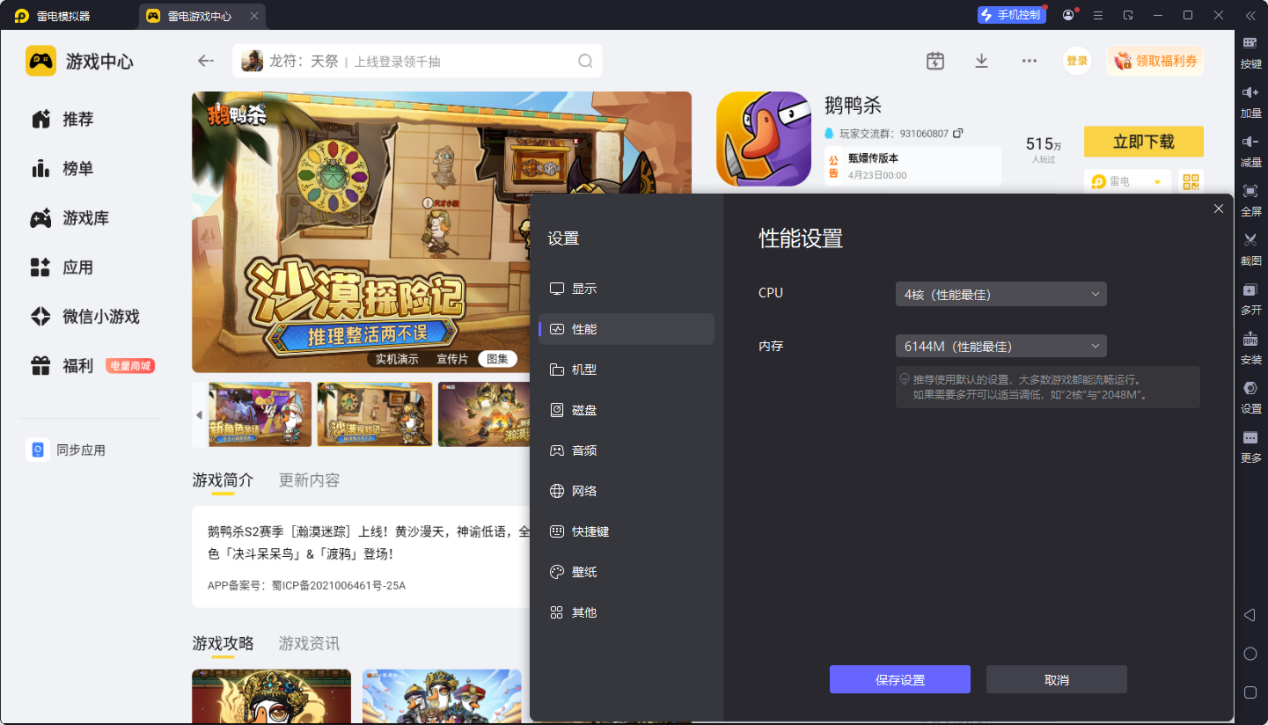Viewport: 1268px width, 725px height.
Task: Click the search magnifier icon
Action: [x=585, y=61]
